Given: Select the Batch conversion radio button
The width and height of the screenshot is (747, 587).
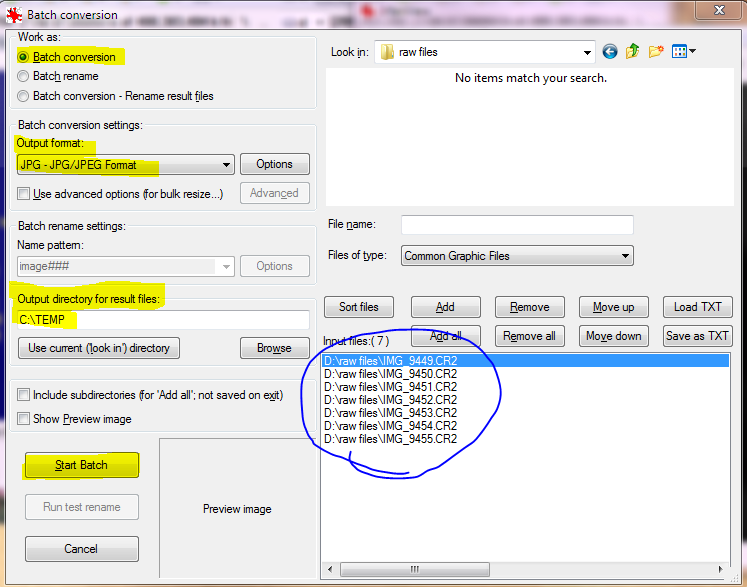Looking at the screenshot, I should 23,57.
